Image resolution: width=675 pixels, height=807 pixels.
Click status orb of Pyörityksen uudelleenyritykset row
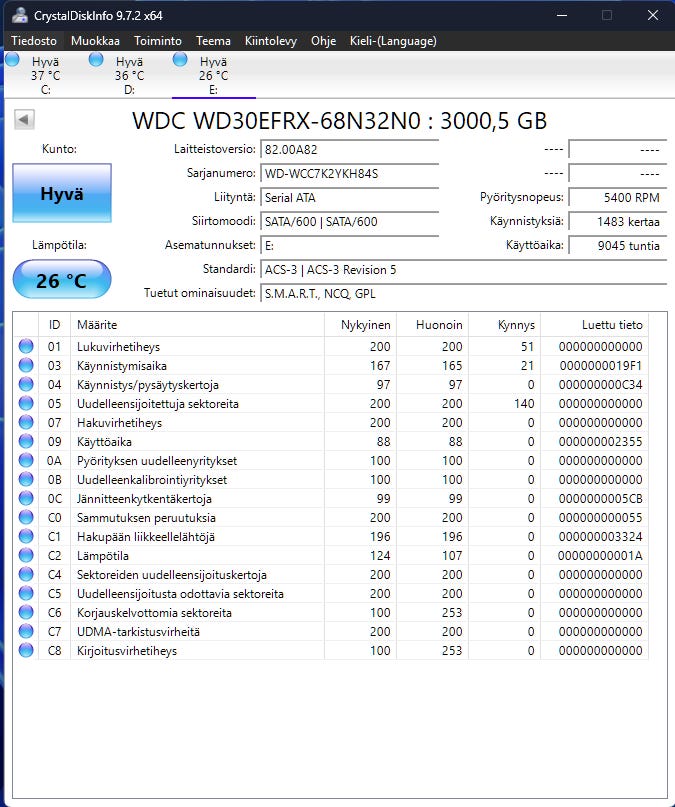click(26, 461)
